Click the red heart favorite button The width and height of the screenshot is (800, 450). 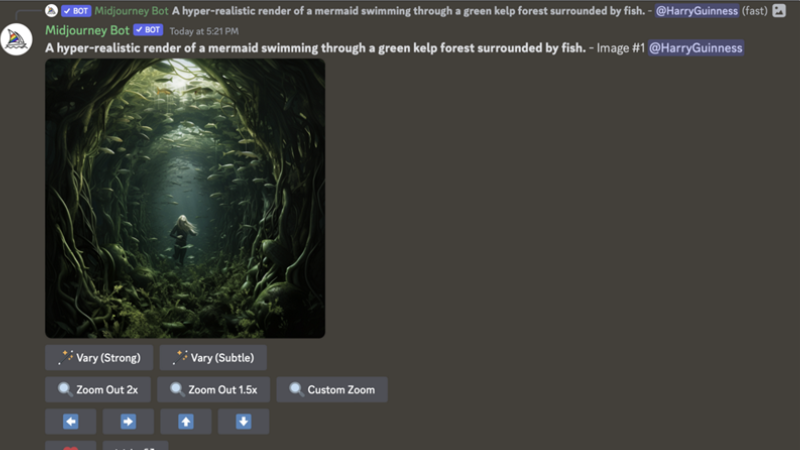tap(70, 446)
